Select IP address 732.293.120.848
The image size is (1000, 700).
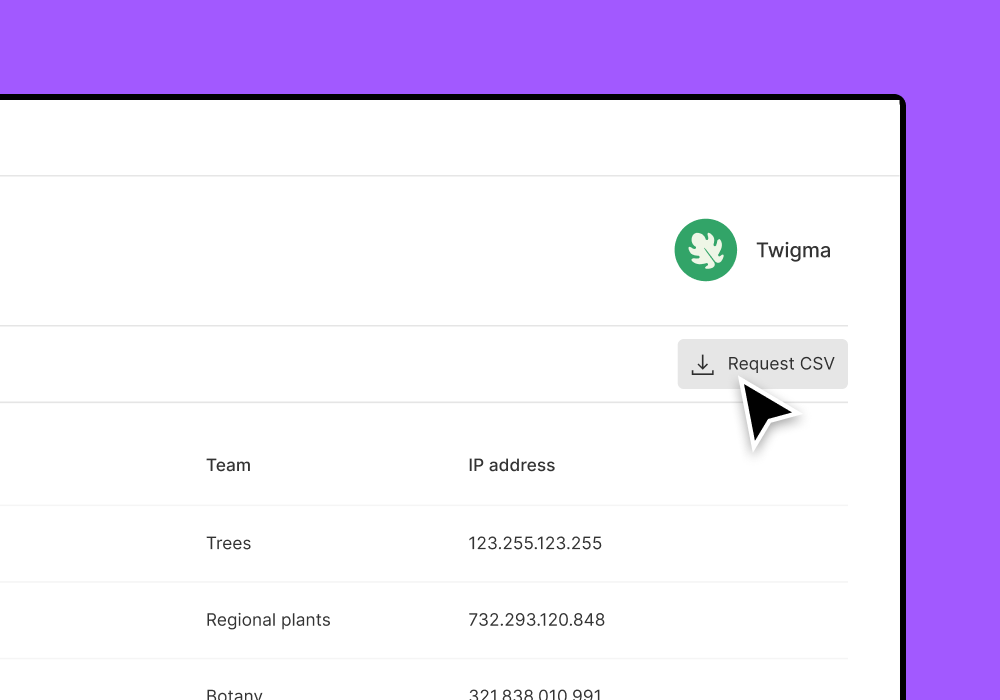pyautogui.click(x=536, y=620)
